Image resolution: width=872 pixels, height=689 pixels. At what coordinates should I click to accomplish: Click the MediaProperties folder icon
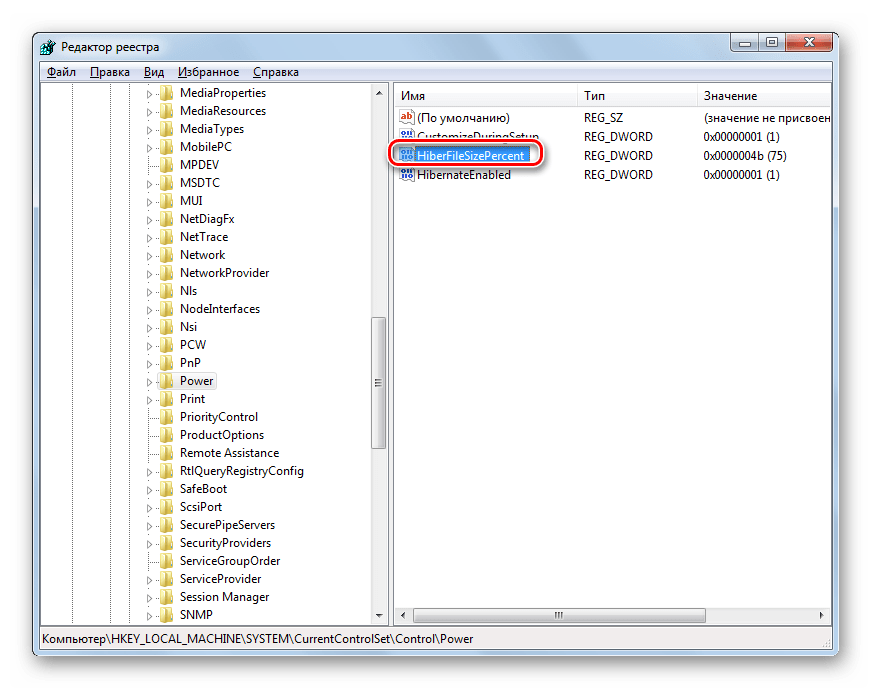pos(166,93)
